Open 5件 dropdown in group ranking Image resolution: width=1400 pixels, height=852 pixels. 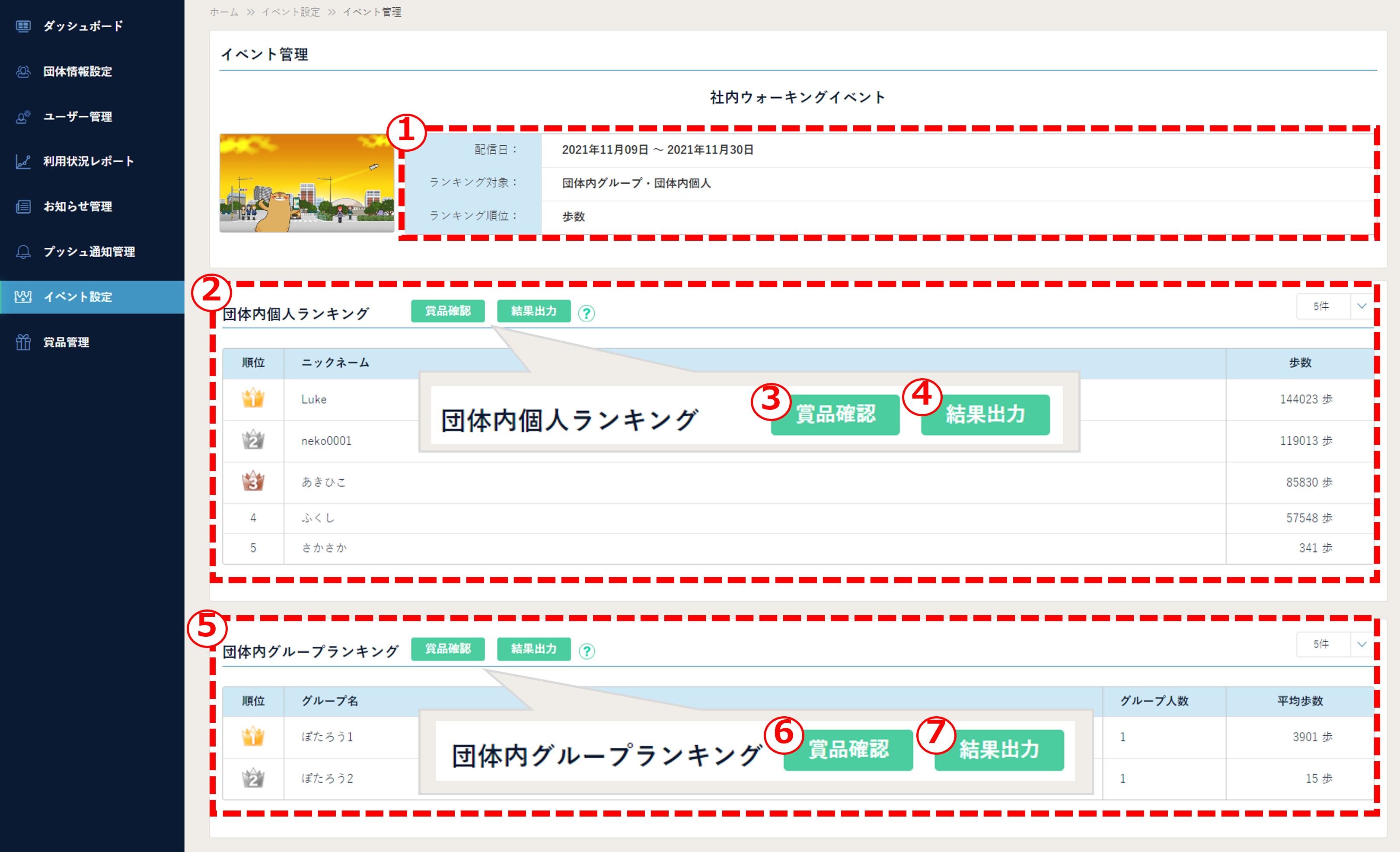(1322, 644)
